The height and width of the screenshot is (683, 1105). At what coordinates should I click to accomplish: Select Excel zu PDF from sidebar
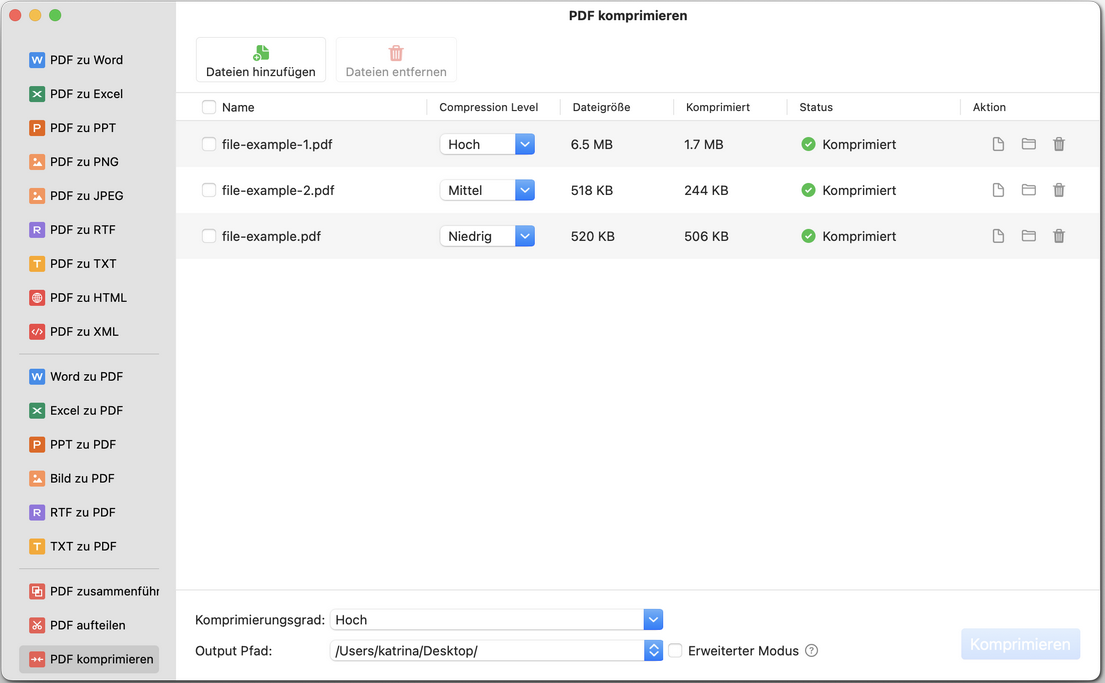click(86, 410)
